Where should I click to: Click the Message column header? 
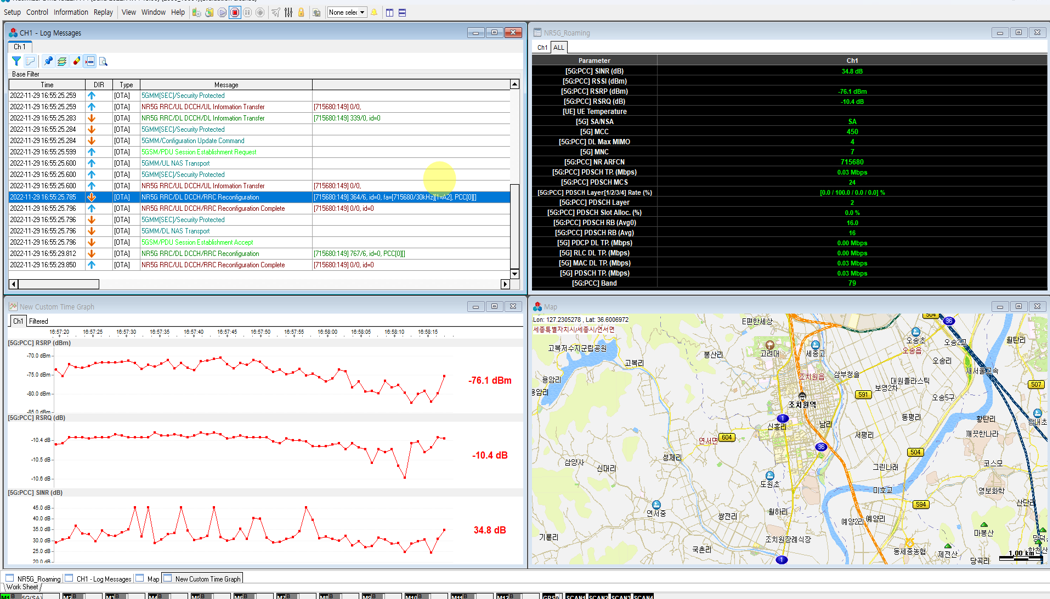226,85
